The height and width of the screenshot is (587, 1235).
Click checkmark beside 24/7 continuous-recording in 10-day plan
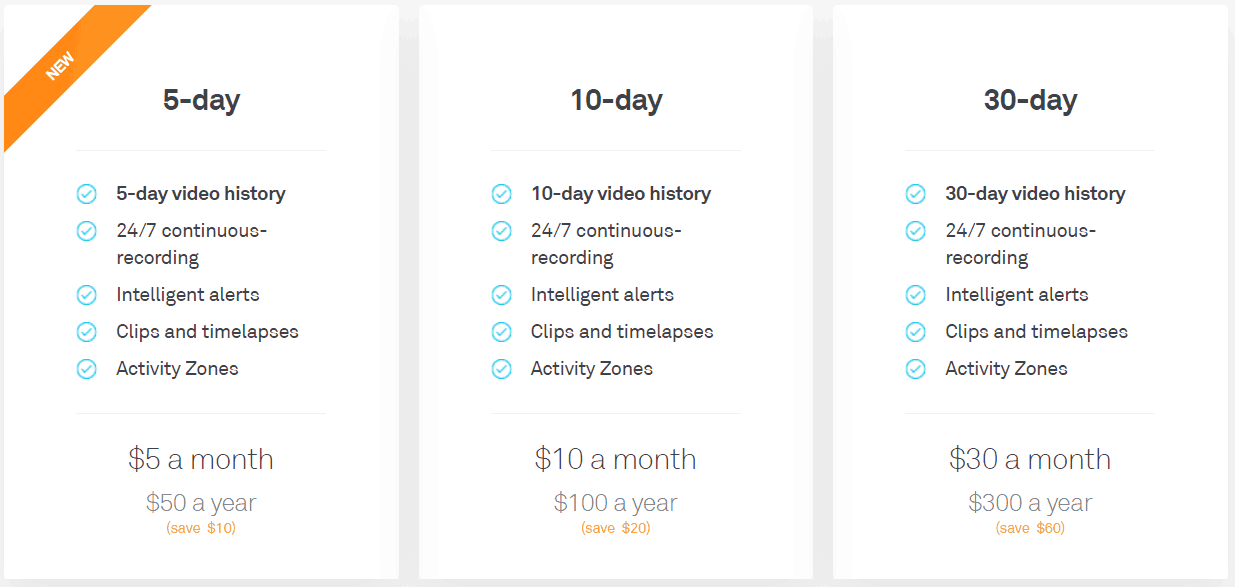tap(502, 231)
